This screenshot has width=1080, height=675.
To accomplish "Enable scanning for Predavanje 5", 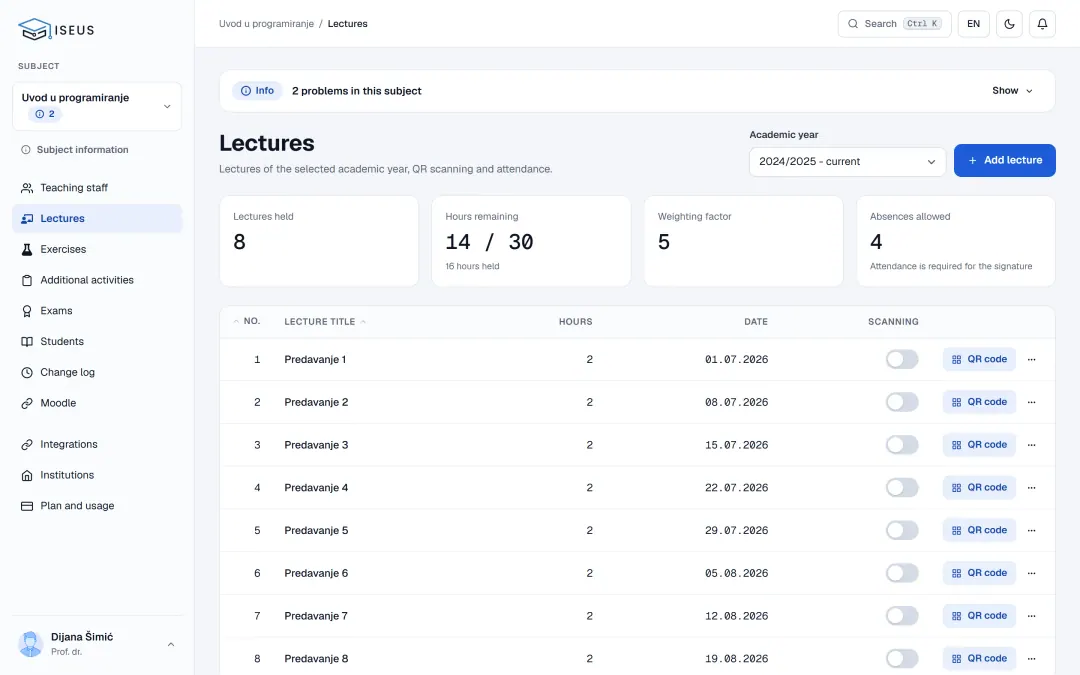I will tap(902, 530).
